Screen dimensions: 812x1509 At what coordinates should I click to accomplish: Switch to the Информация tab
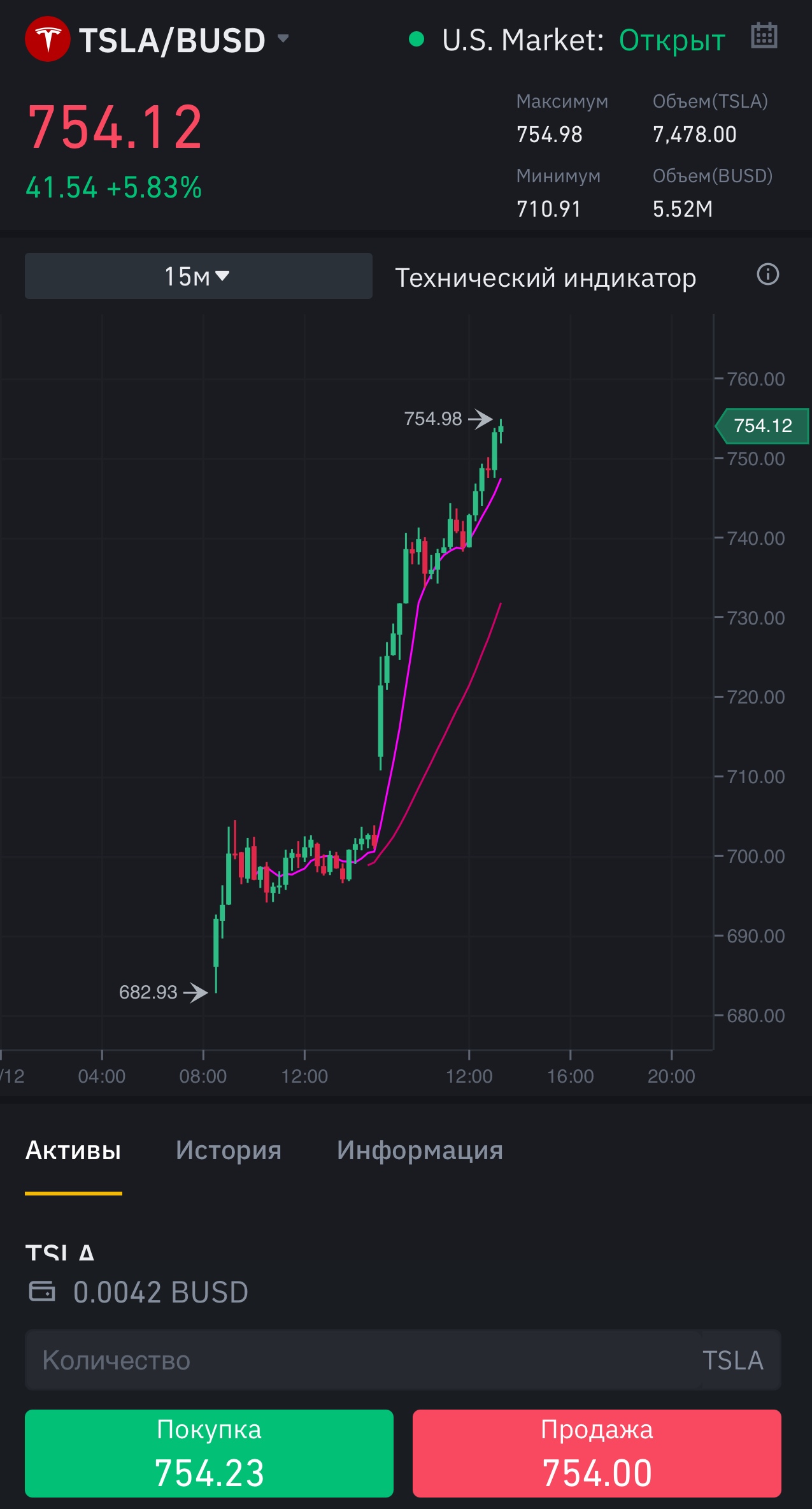[420, 1150]
